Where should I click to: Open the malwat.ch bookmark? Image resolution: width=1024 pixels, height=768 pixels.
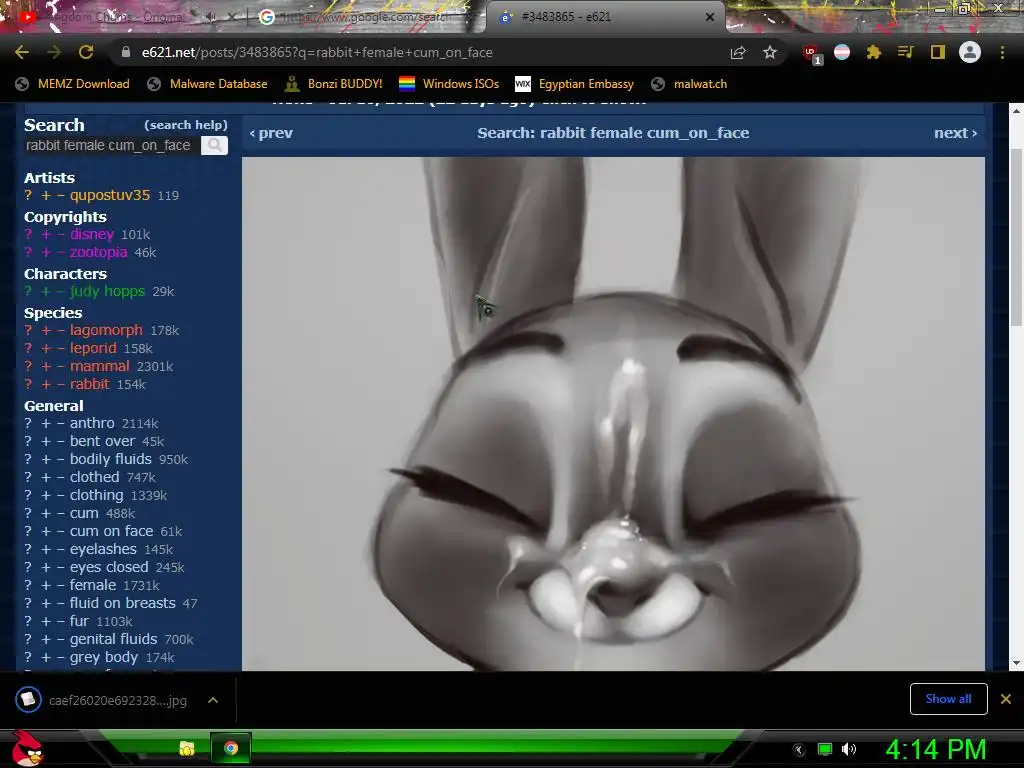(x=689, y=84)
